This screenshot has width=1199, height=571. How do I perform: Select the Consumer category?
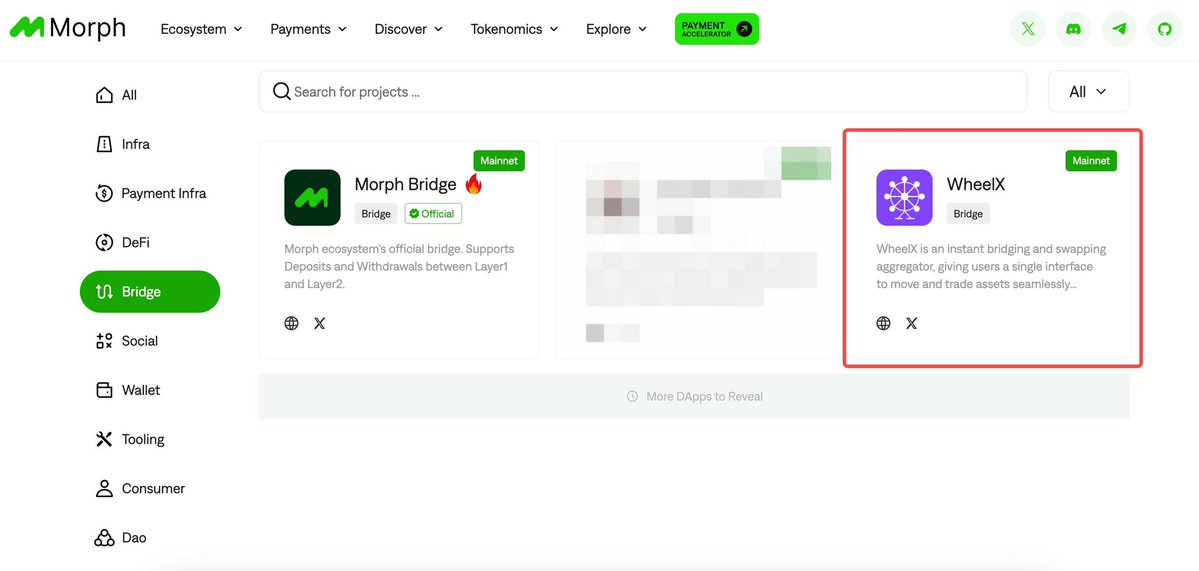tap(140, 488)
